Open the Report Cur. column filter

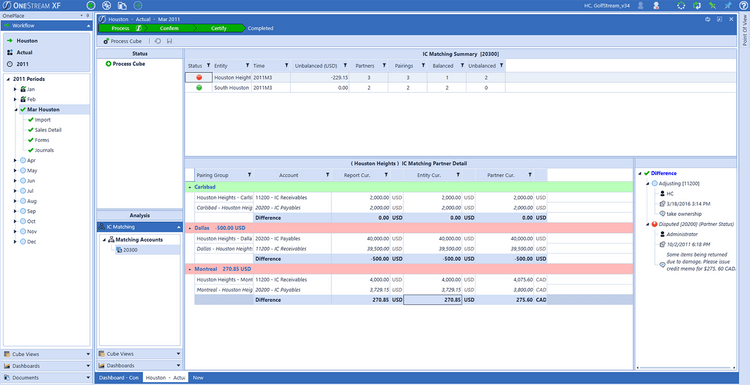(x=386, y=175)
